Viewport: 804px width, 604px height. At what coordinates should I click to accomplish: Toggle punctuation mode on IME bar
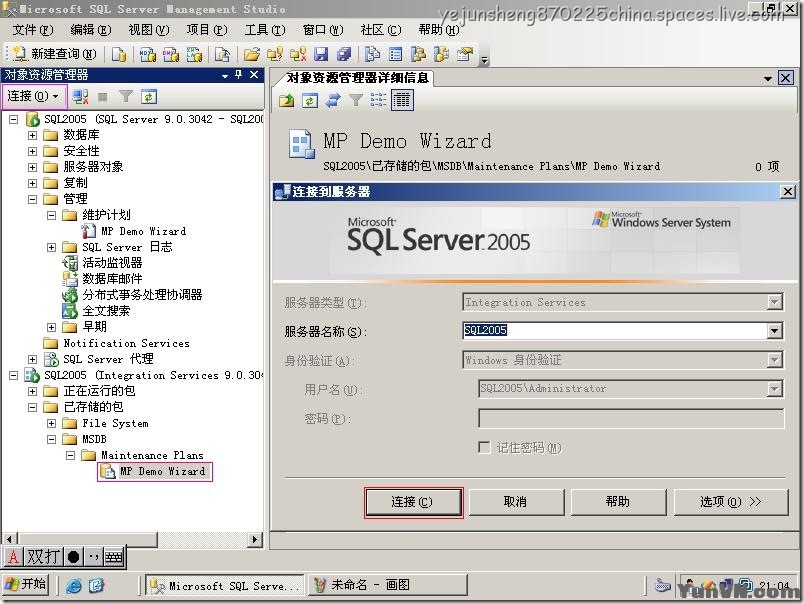(x=93, y=557)
